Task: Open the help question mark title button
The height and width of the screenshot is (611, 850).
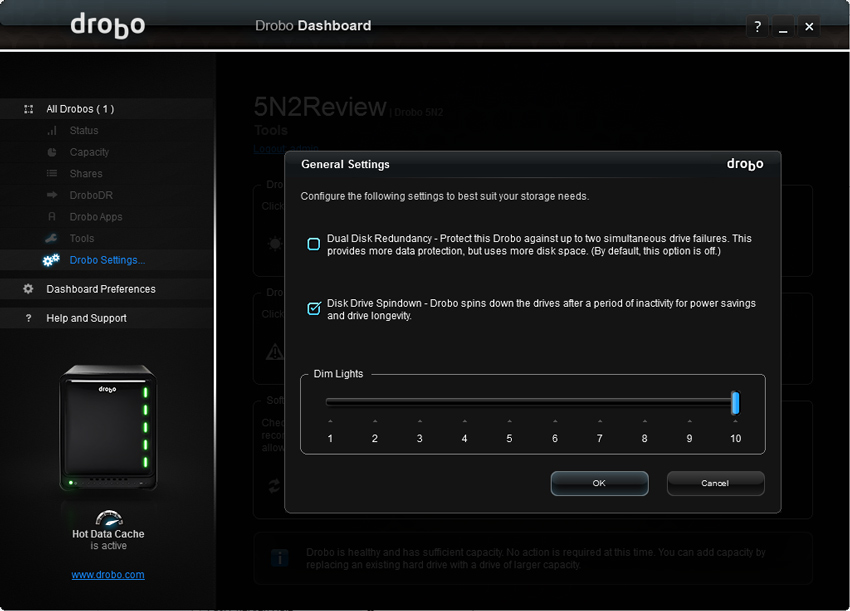Action: click(757, 26)
